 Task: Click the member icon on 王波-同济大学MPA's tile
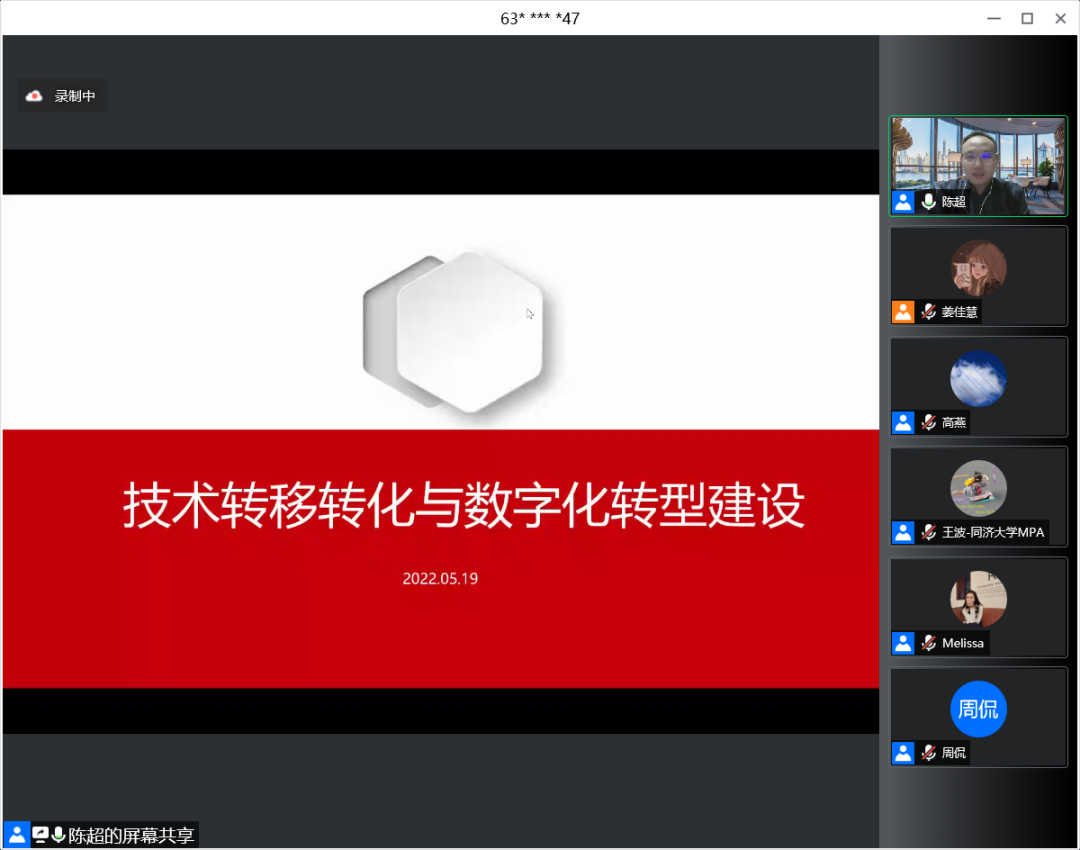coord(903,533)
